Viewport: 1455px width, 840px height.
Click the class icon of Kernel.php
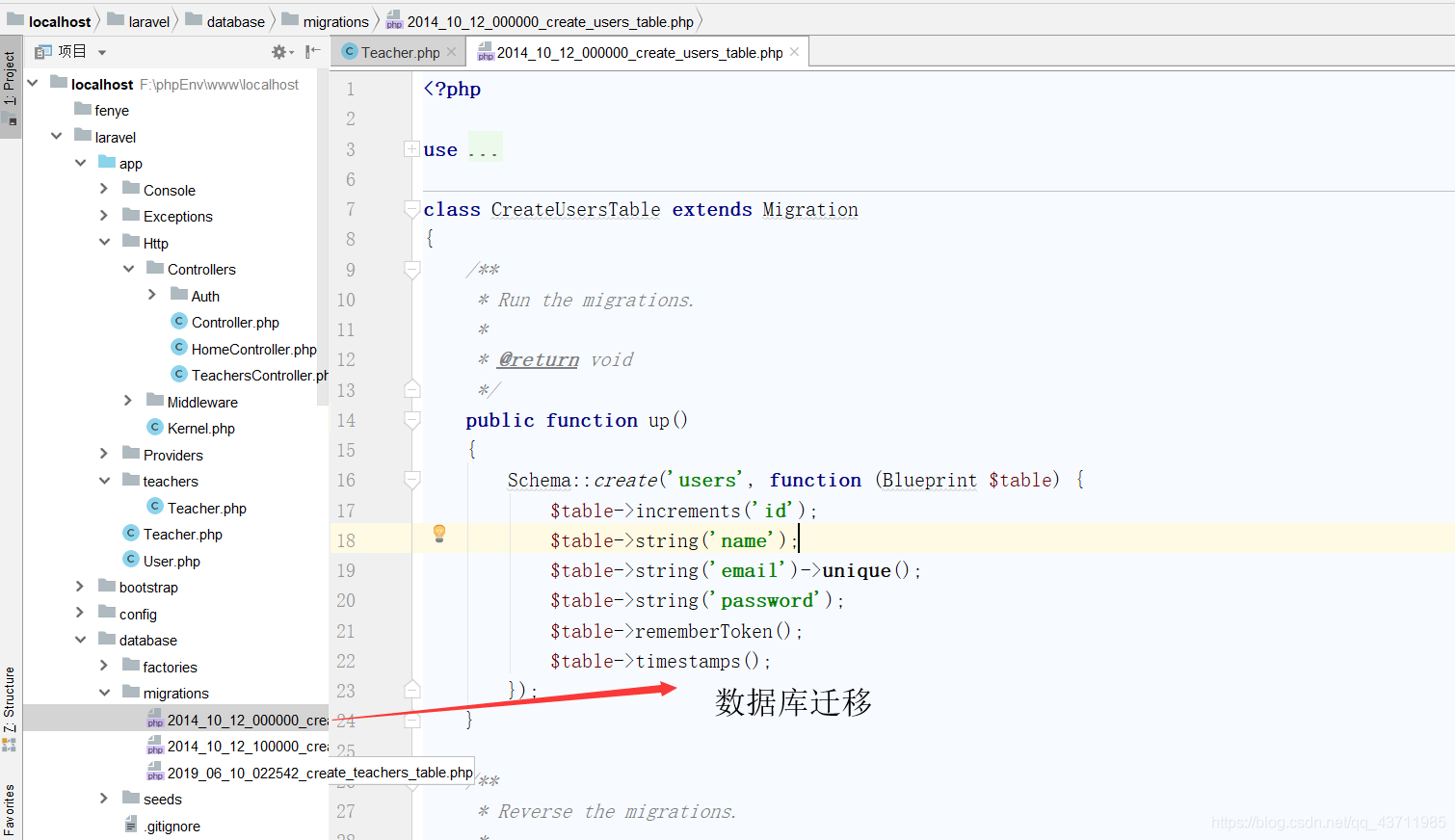[x=155, y=427]
